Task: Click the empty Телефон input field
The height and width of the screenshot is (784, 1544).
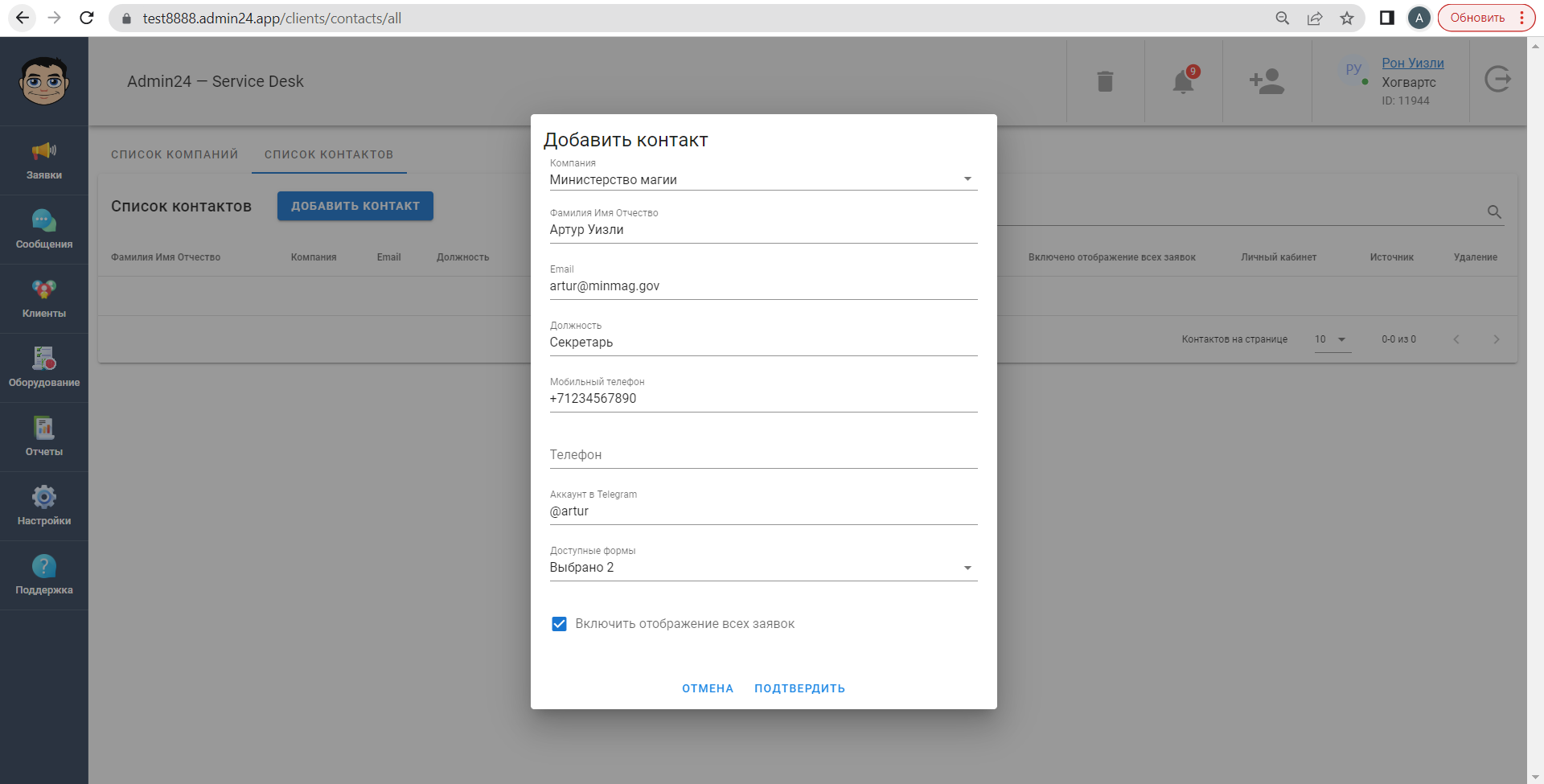Action: pyautogui.click(x=762, y=455)
